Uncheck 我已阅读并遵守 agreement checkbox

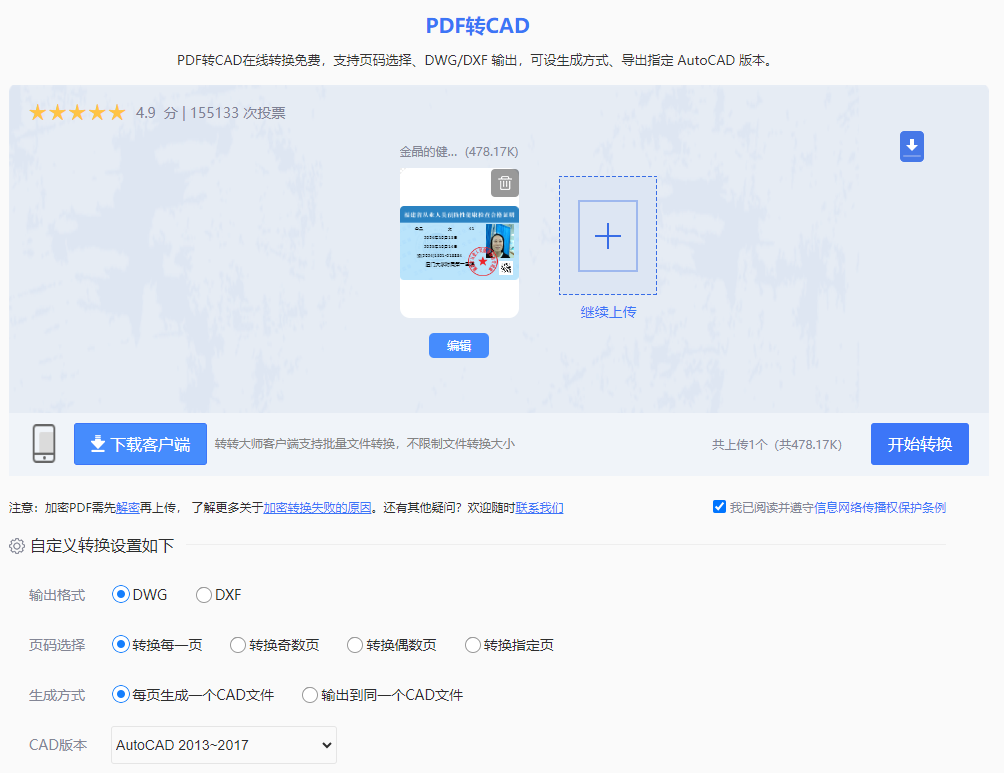[719, 506]
